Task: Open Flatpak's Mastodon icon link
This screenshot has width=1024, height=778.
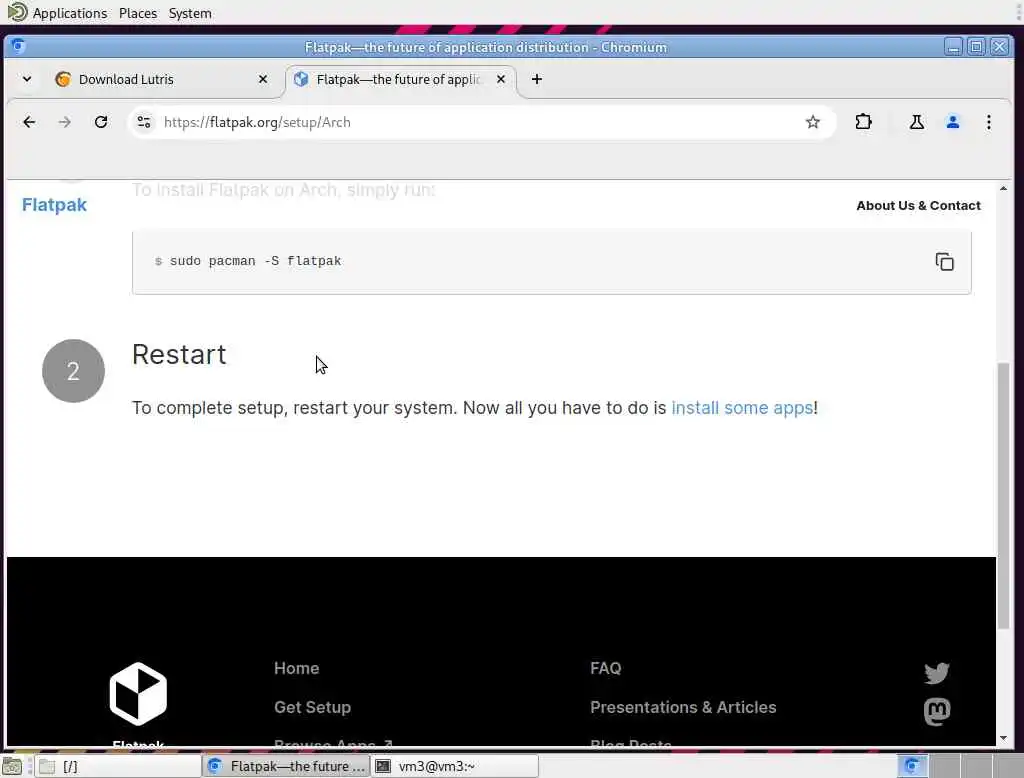Action: (x=936, y=711)
